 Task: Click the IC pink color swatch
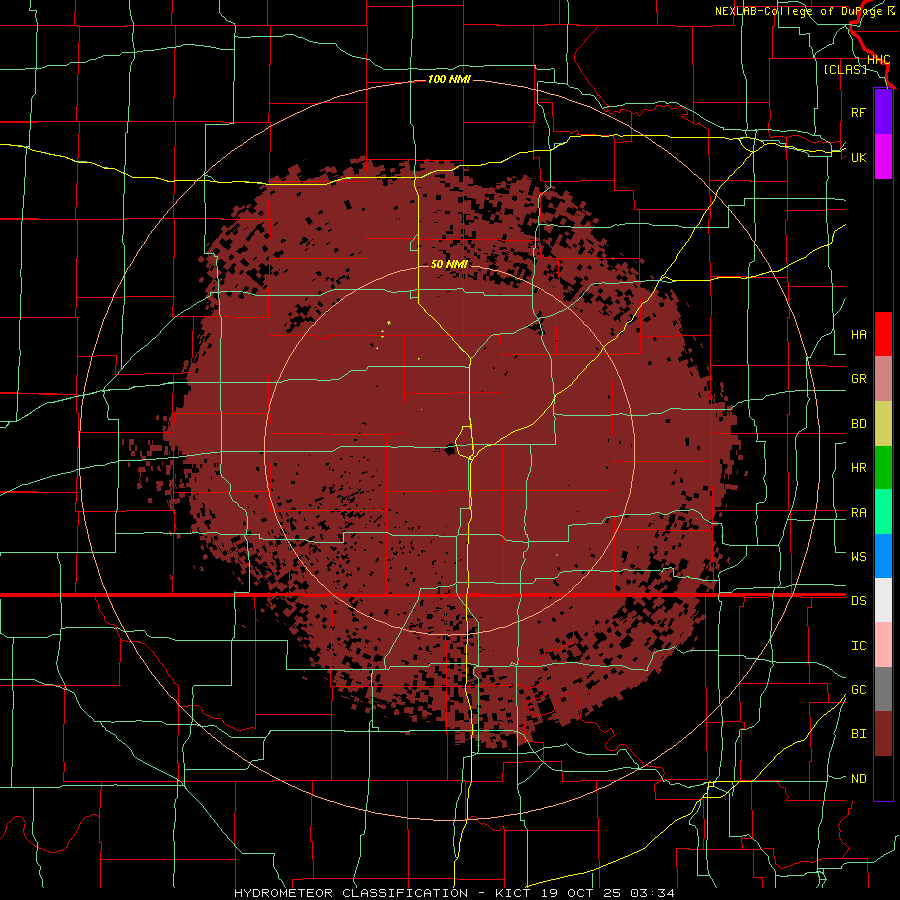click(x=883, y=645)
